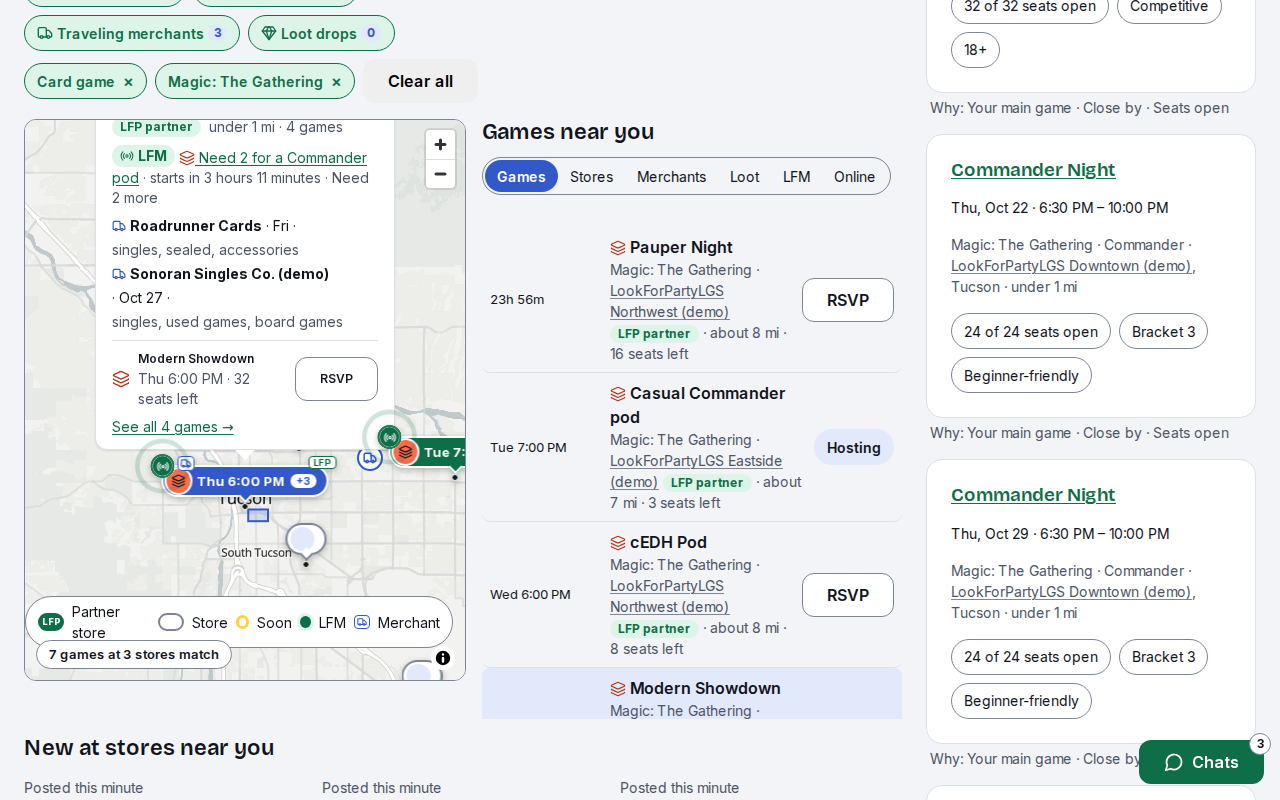The image size is (1280, 800).
Task: Click the card-stack icon beside cEDH Pod
Action: coord(618,543)
